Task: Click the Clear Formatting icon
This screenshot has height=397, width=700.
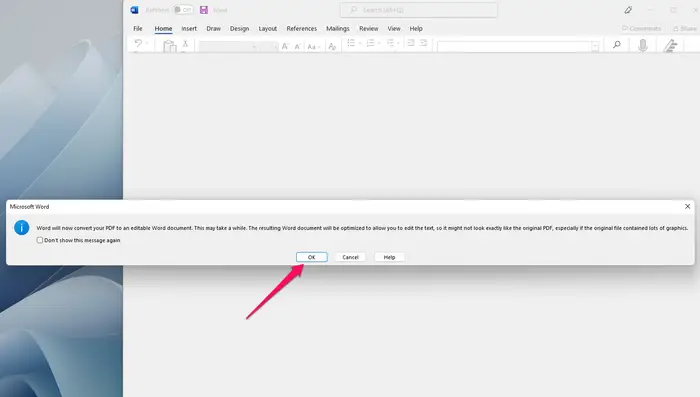Action: click(x=332, y=46)
